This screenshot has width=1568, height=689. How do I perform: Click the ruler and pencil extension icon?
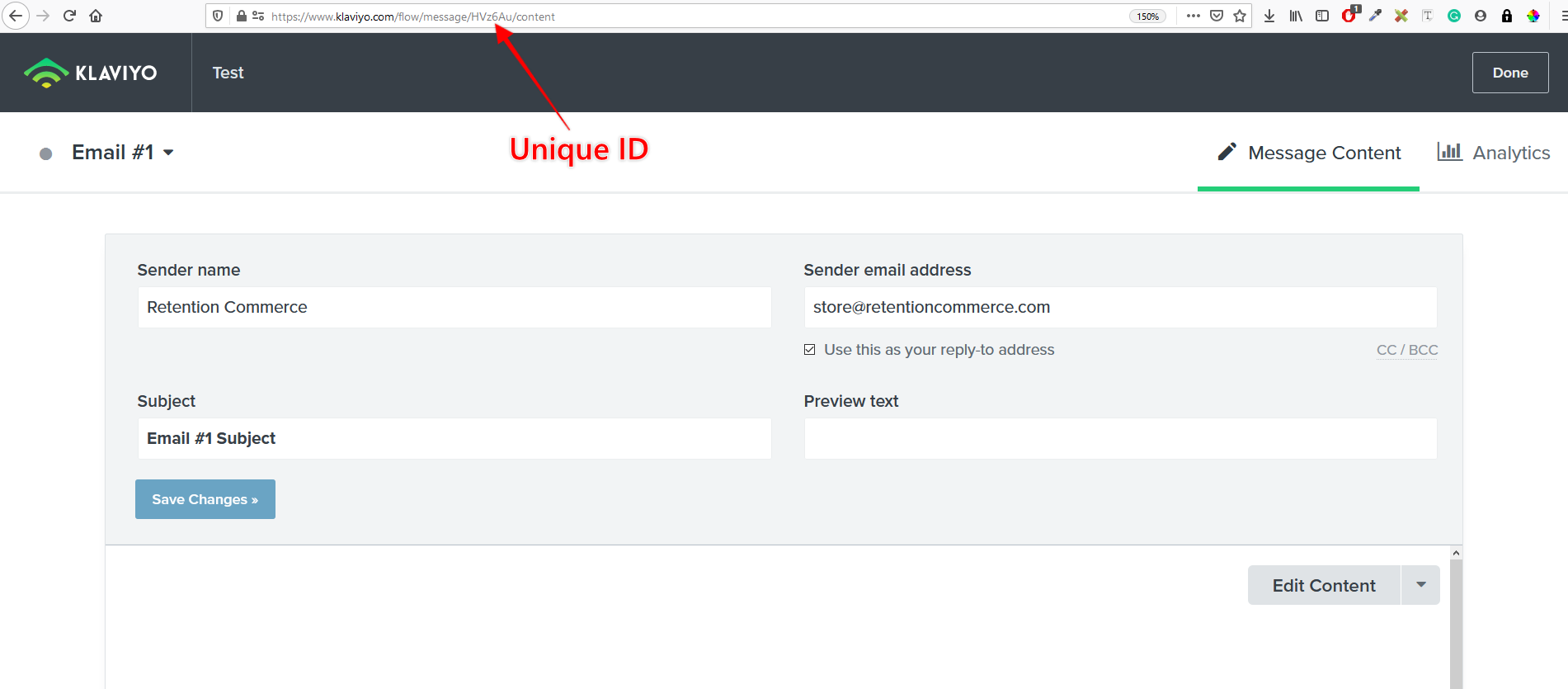pyautogui.click(x=1401, y=16)
